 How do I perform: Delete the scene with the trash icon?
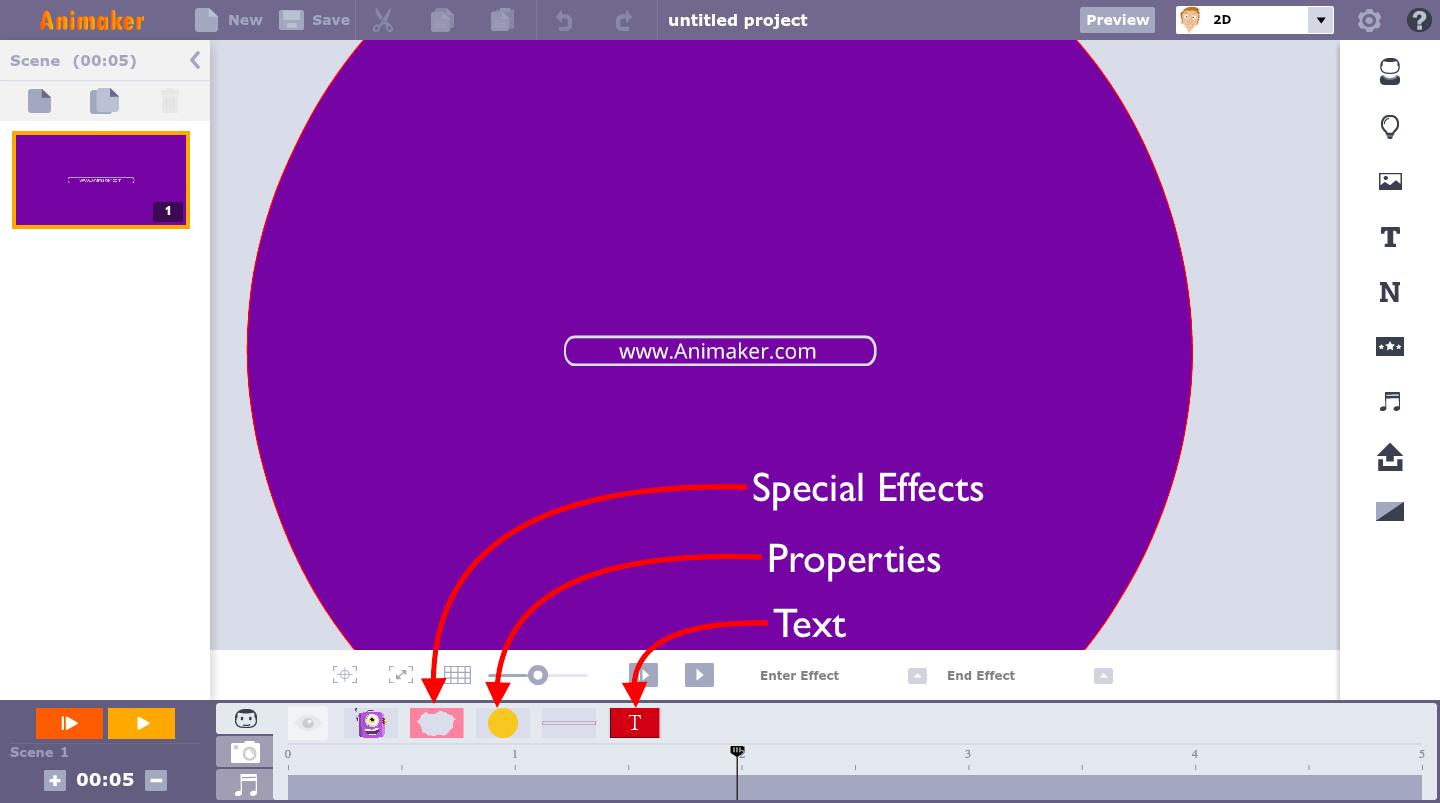[x=170, y=101]
